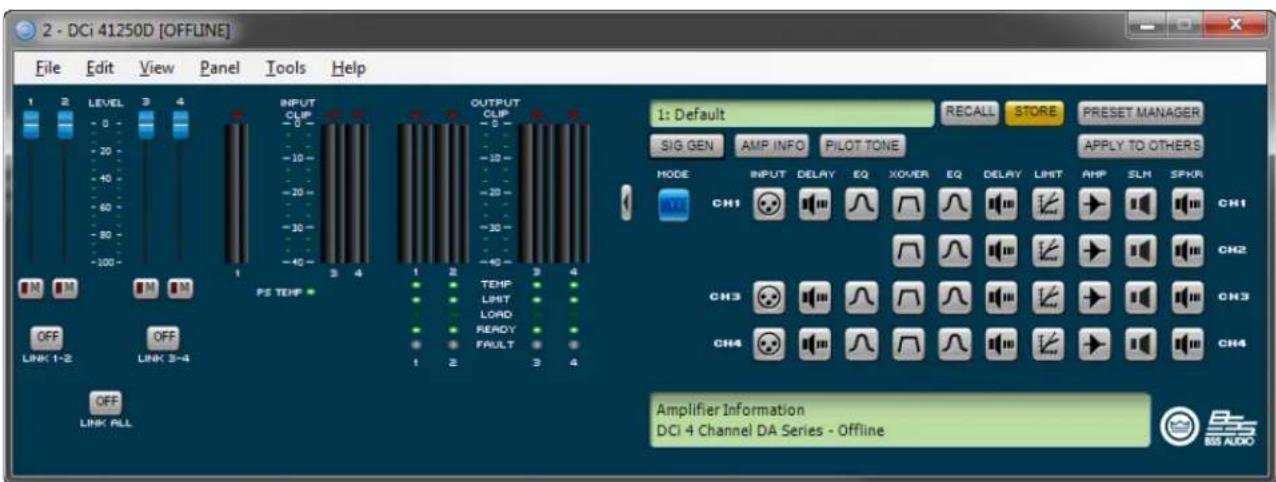Open the CH4 SLM block

[1139, 344]
